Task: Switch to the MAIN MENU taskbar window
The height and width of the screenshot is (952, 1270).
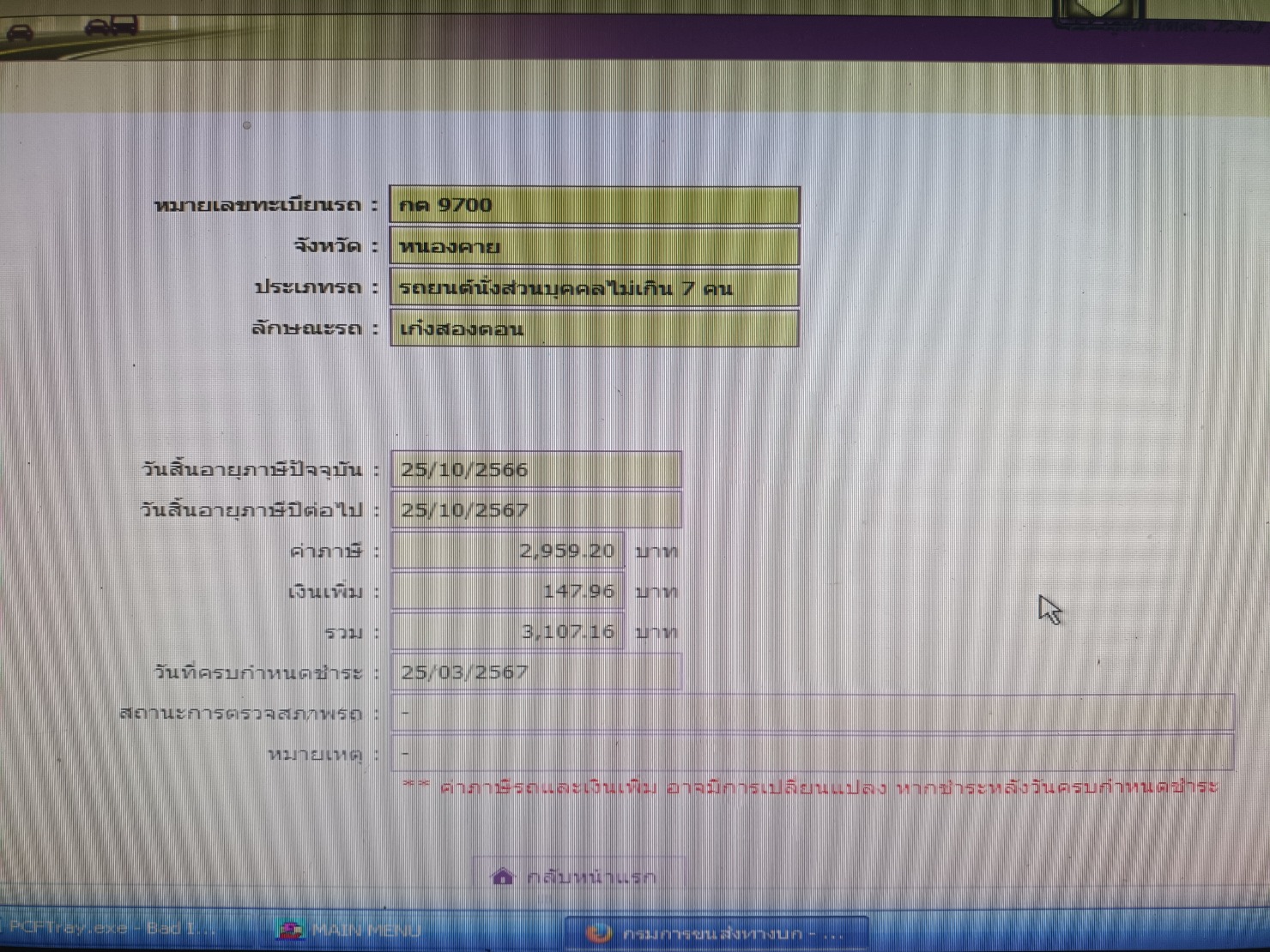Action: [350, 931]
